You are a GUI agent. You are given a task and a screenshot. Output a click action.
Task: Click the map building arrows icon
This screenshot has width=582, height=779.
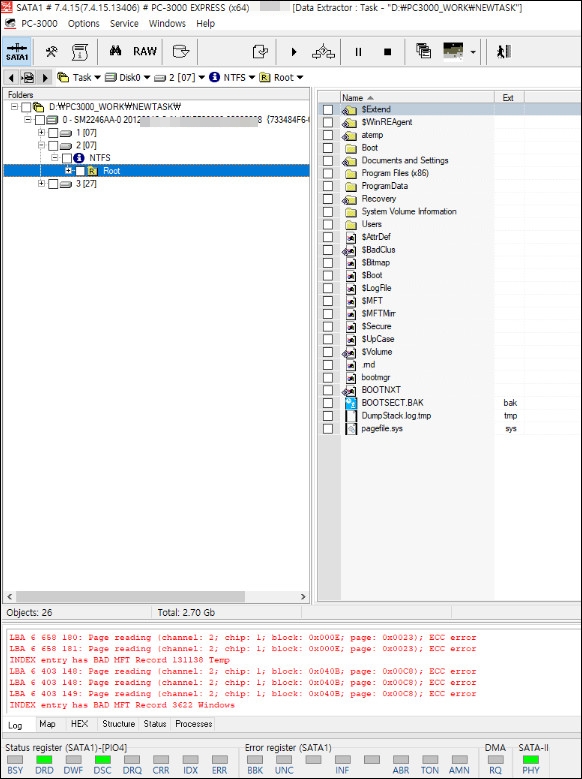(323, 51)
